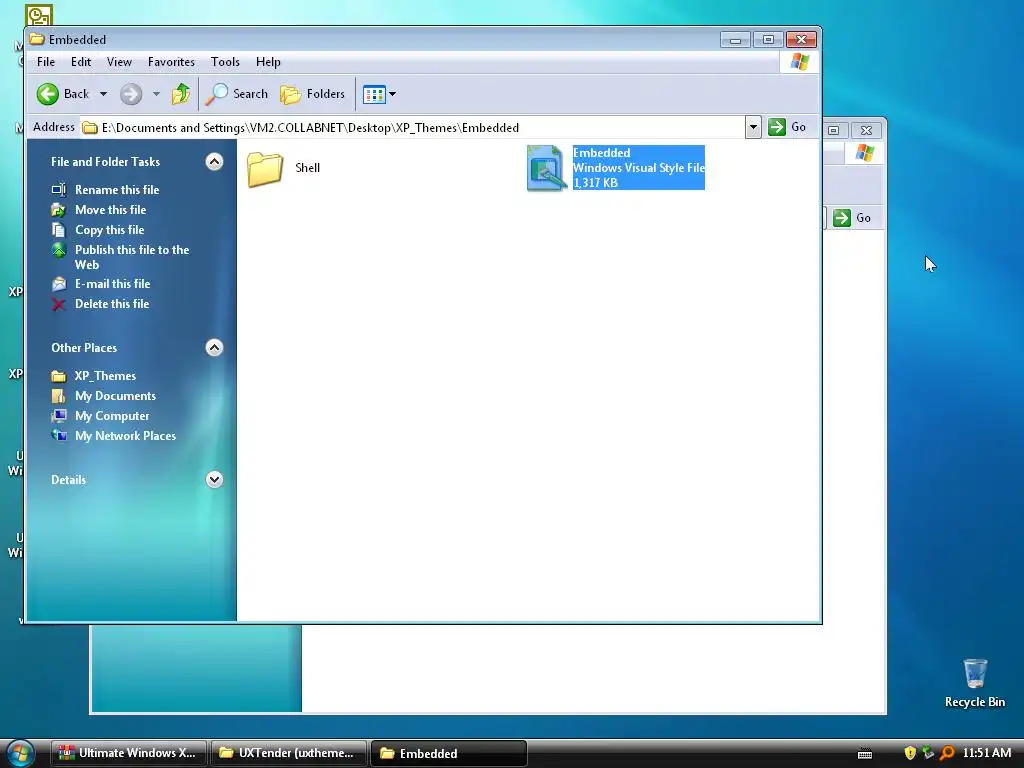This screenshot has width=1024, height=768.
Task: Open the Back history dropdown arrow
Action: (103, 94)
